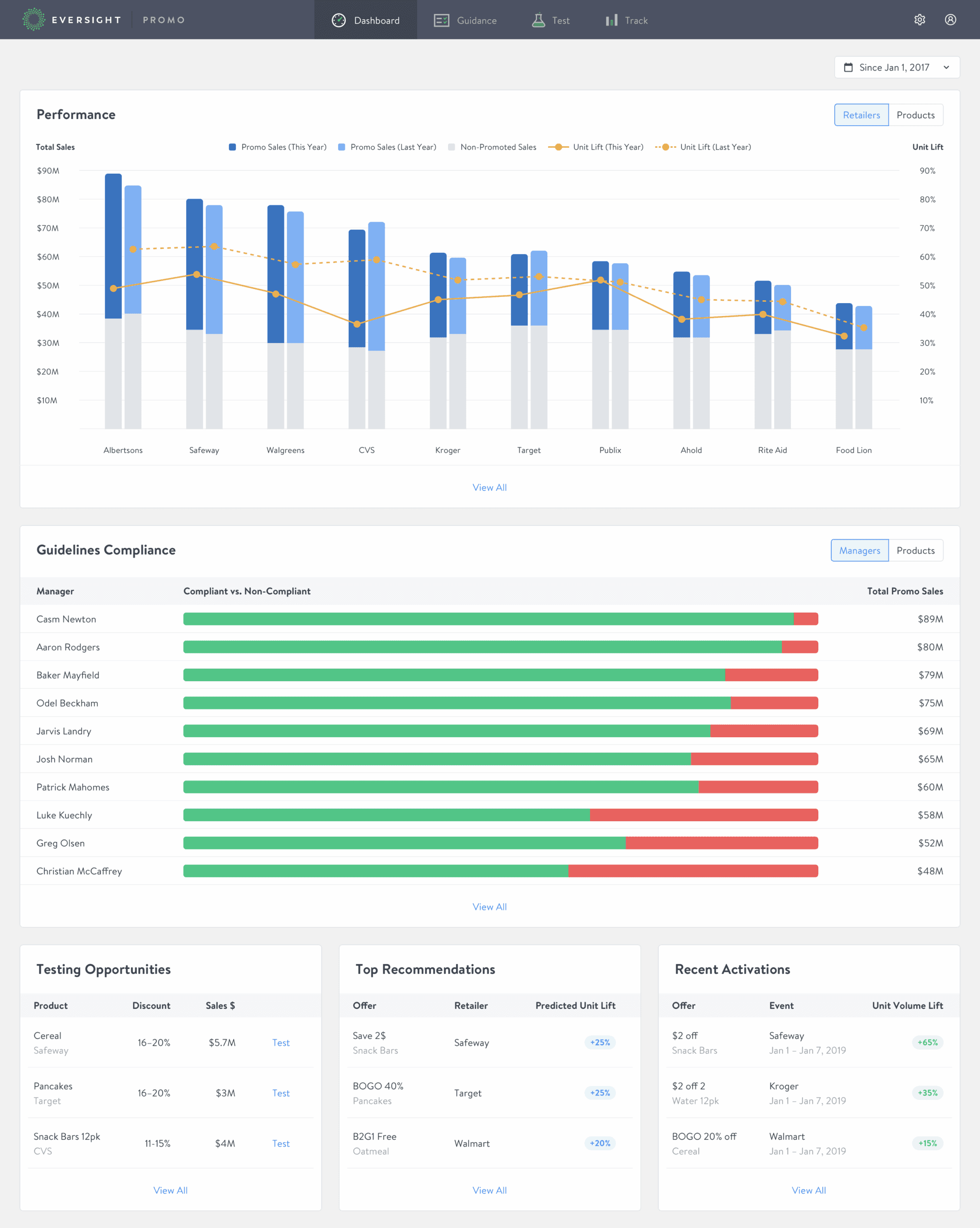The width and height of the screenshot is (980, 1228).
Task: Switch Performance panel to Products
Action: point(916,115)
